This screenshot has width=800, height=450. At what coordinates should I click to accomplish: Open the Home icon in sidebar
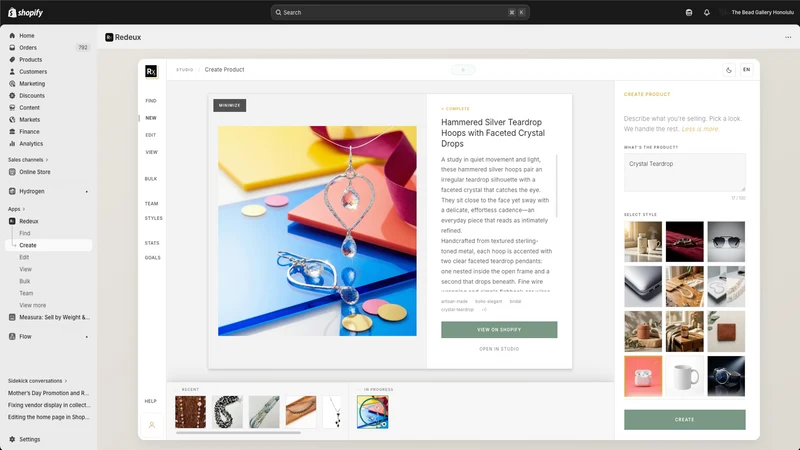click(x=12, y=36)
